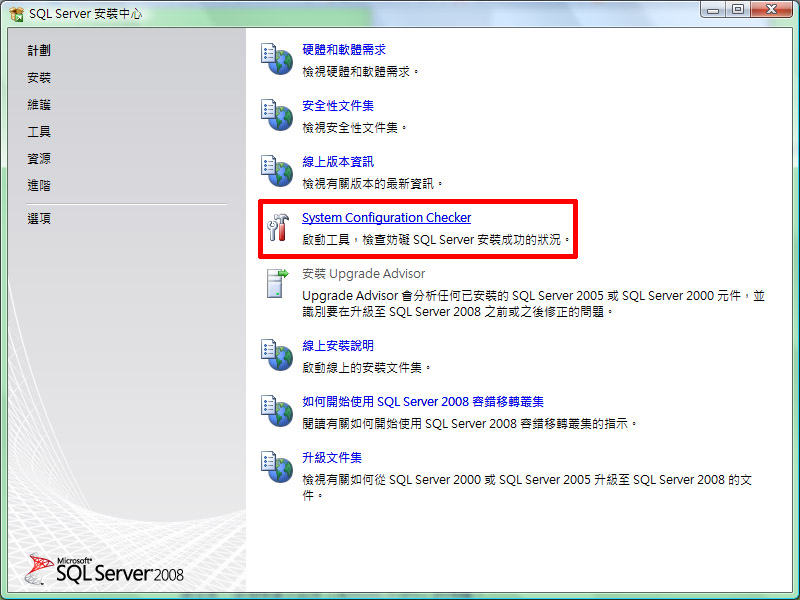Select 資源 in the left sidebar

(x=39, y=159)
